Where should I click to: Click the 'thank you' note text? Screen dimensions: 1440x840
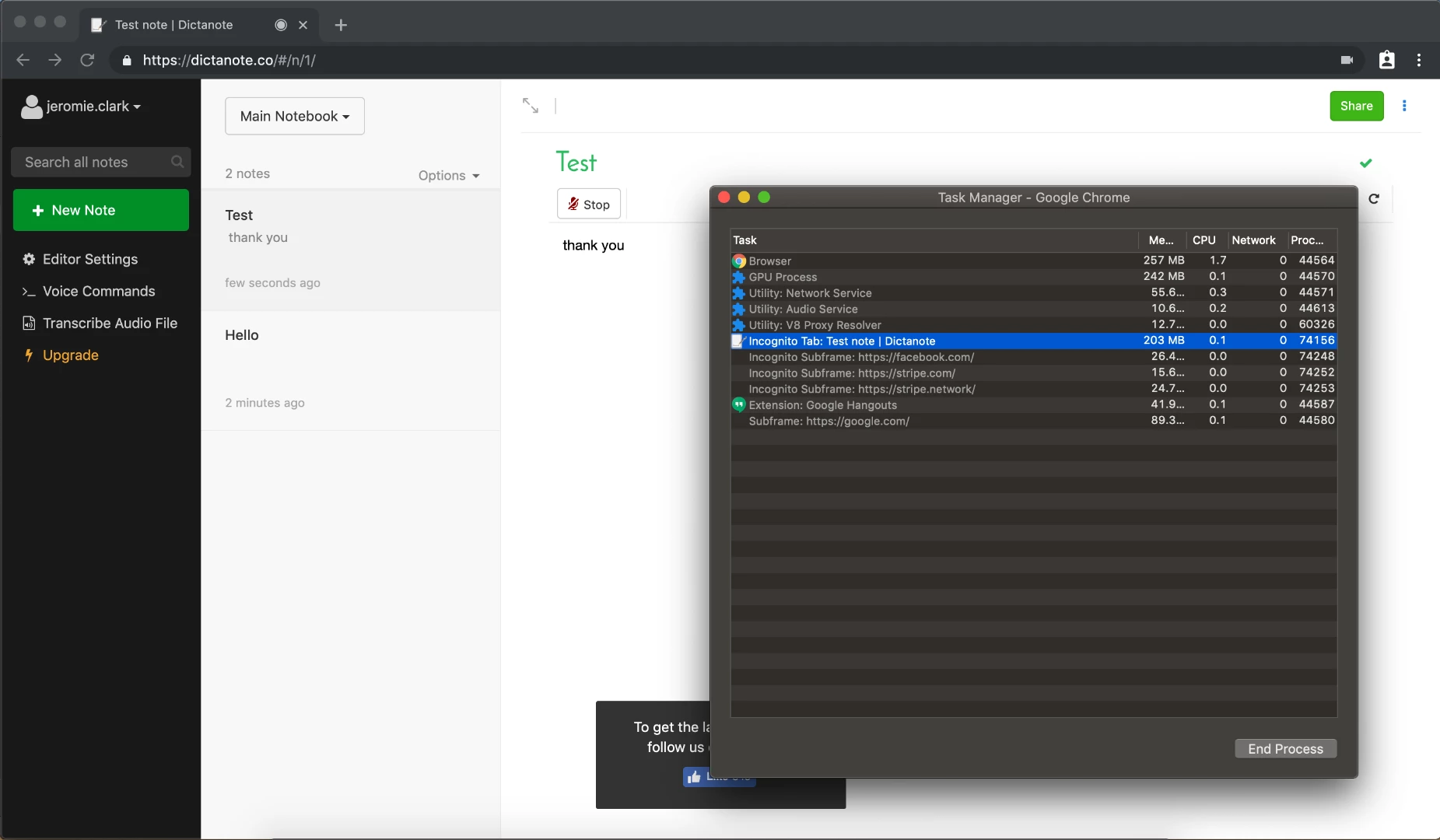point(594,245)
